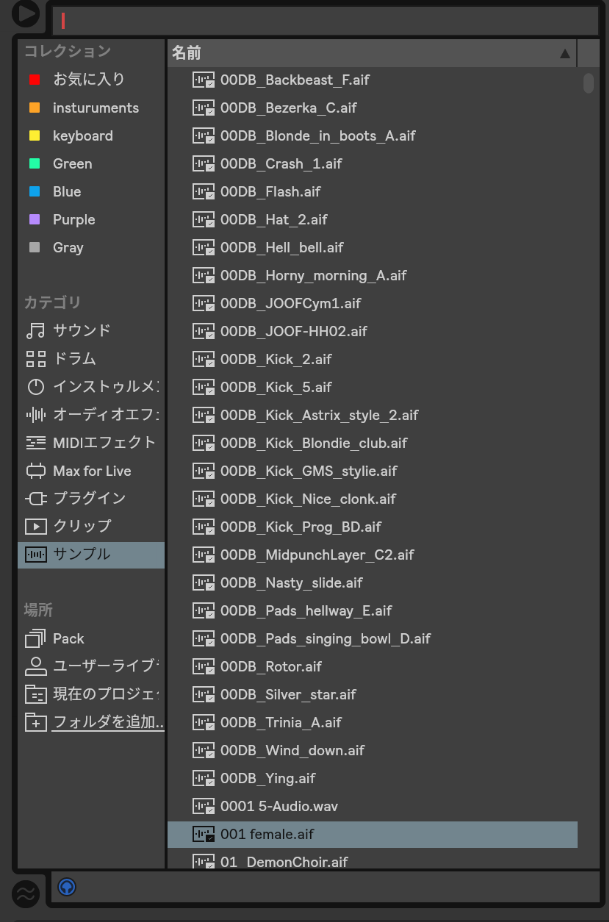Select the red お気に入り collection swatch

[35, 80]
